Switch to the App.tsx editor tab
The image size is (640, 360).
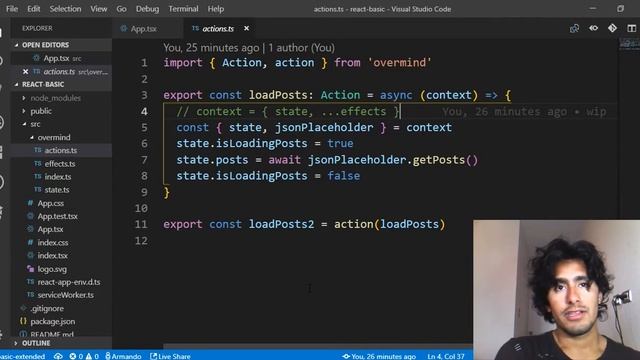coord(144,29)
